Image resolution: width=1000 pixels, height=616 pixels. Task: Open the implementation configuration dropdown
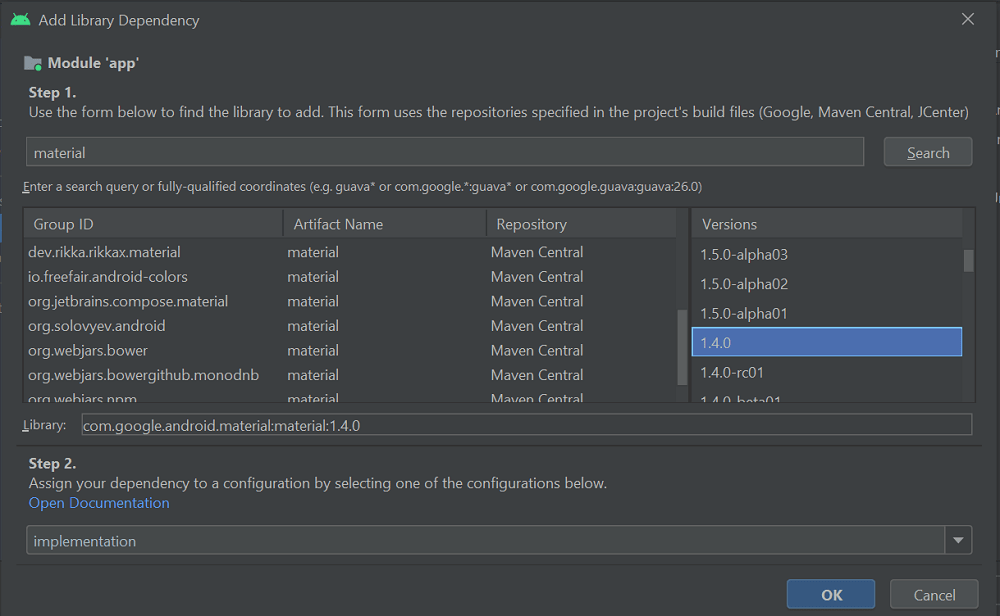(958, 539)
